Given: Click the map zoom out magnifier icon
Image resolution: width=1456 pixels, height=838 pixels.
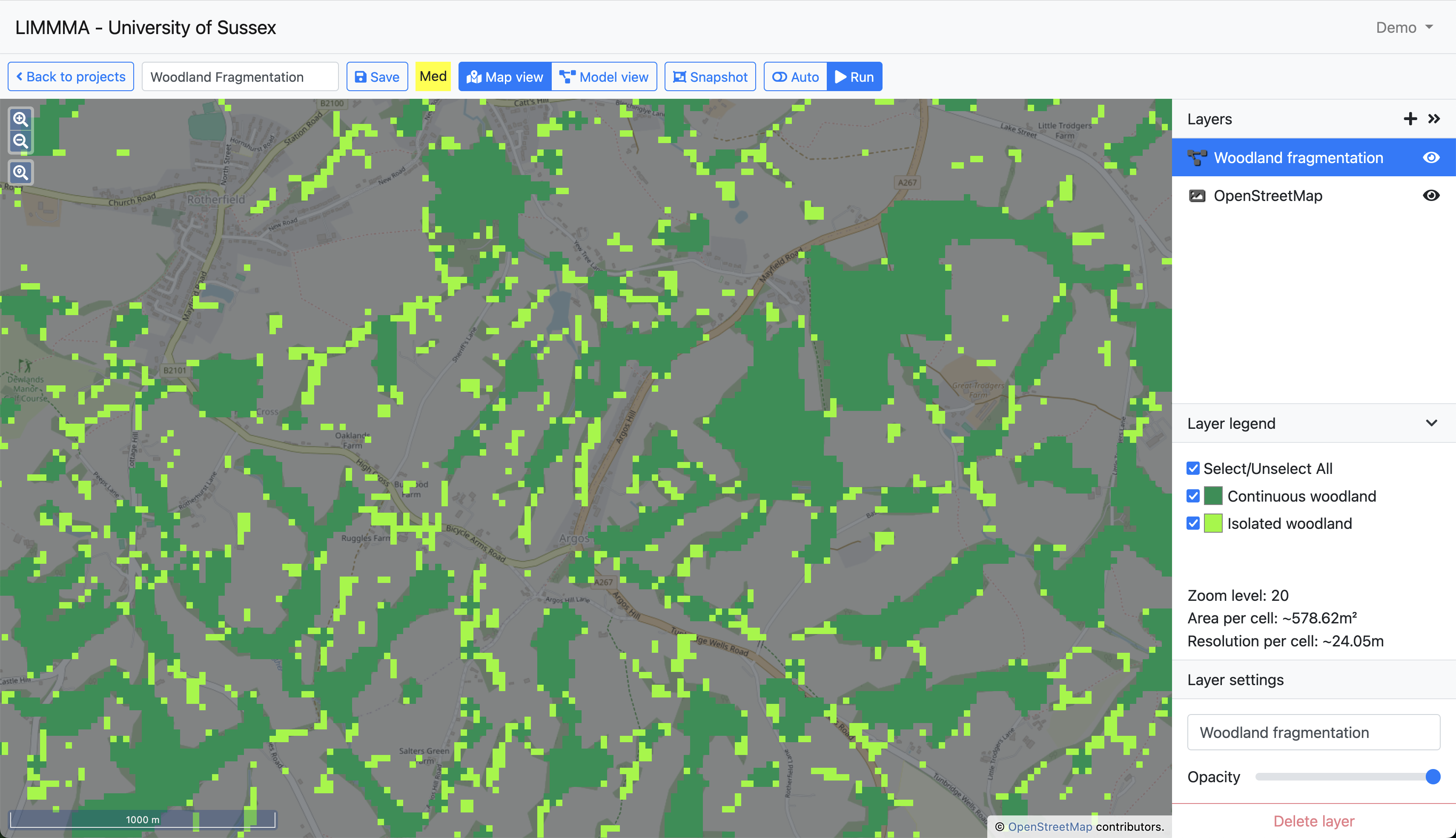Looking at the screenshot, I should (21, 141).
